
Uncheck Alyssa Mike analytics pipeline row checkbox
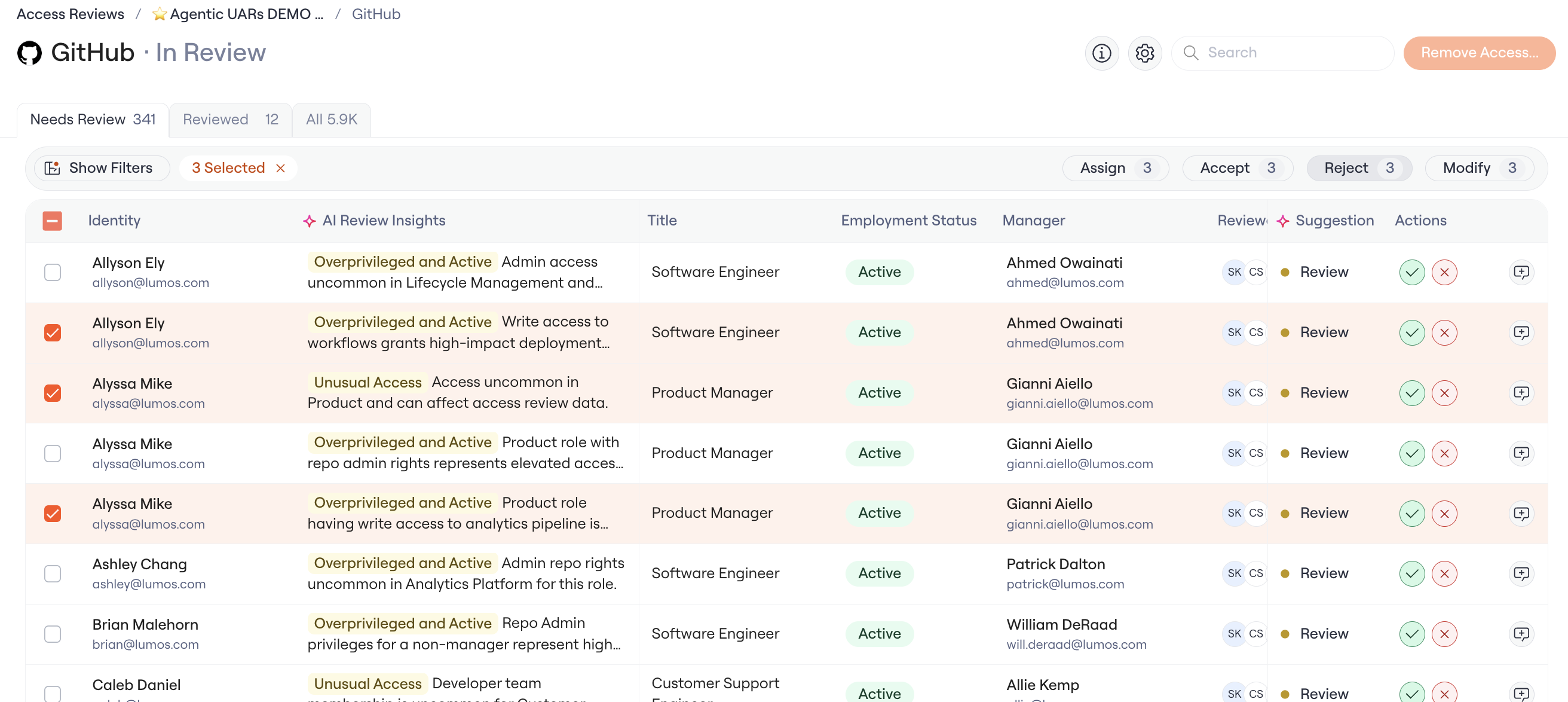click(x=53, y=513)
